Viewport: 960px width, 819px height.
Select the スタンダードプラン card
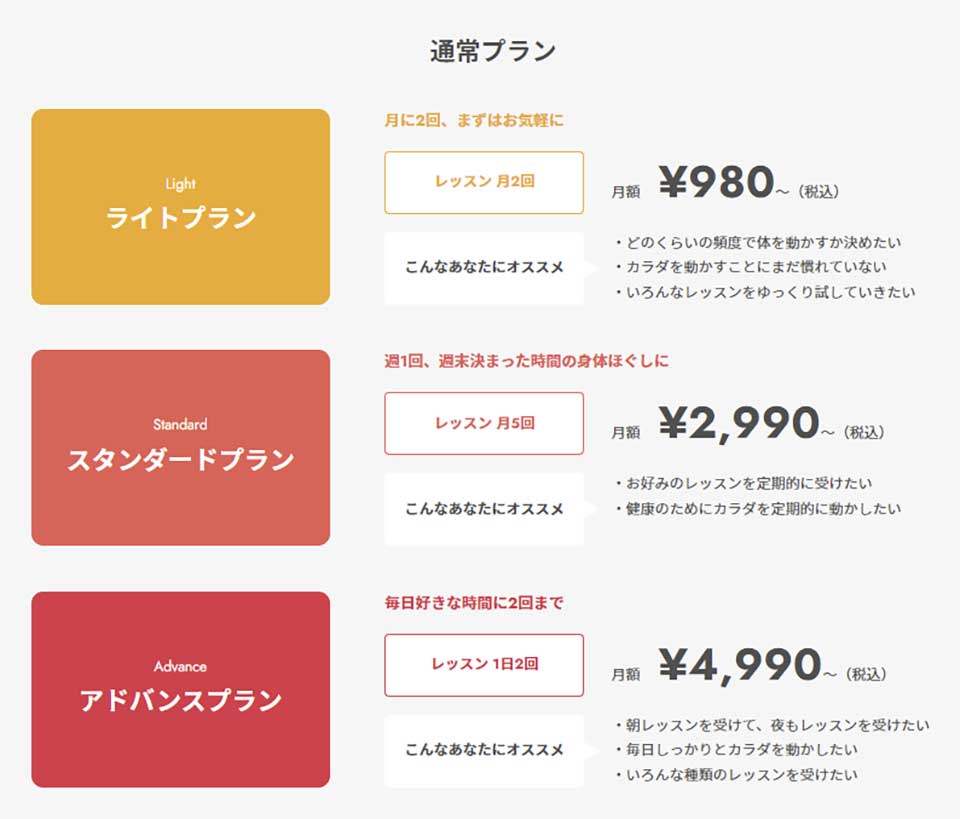(x=181, y=447)
